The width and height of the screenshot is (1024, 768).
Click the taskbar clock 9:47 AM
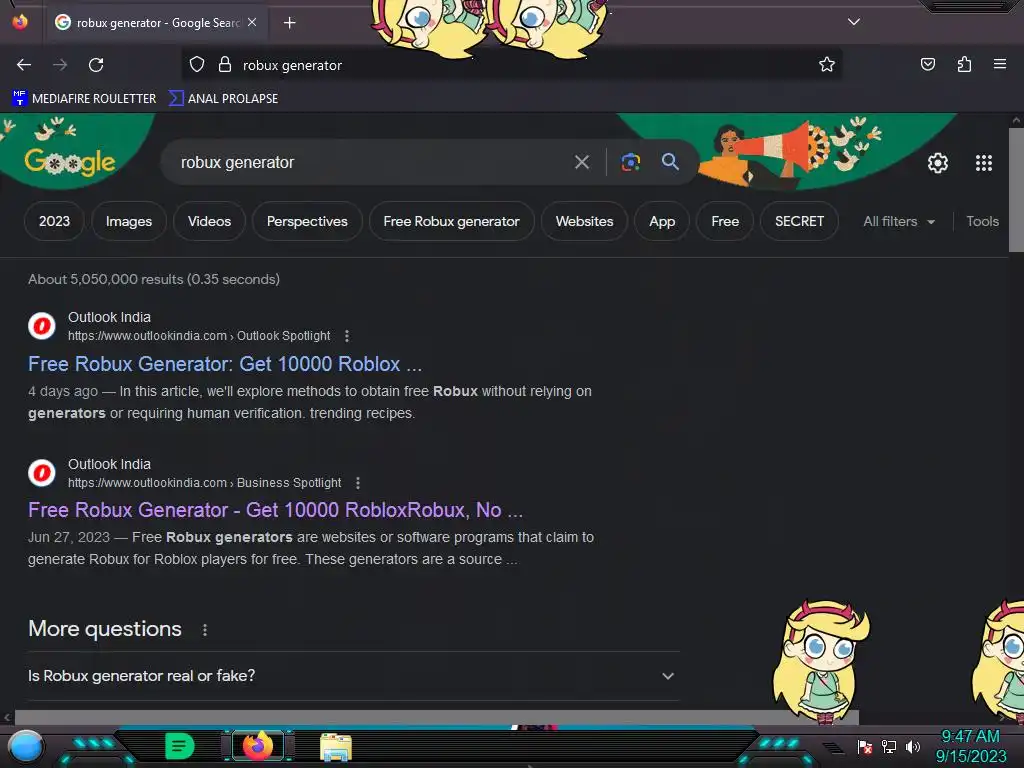pyautogui.click(x=970, y=737)
